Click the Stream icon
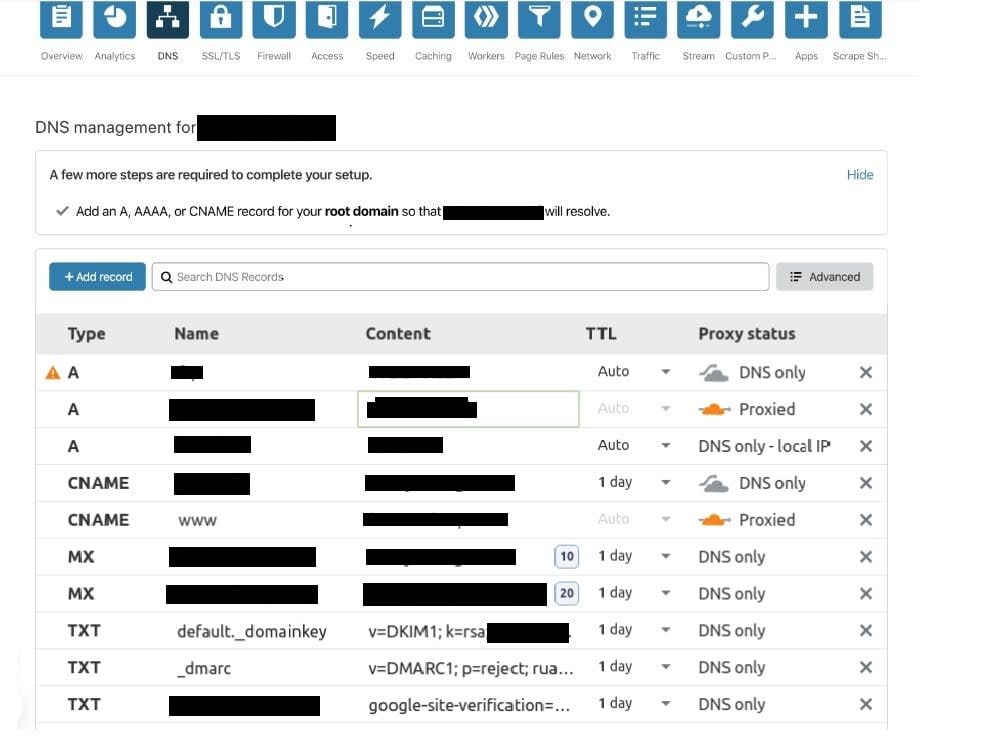 pyautogui.click(x=698, y=18)
